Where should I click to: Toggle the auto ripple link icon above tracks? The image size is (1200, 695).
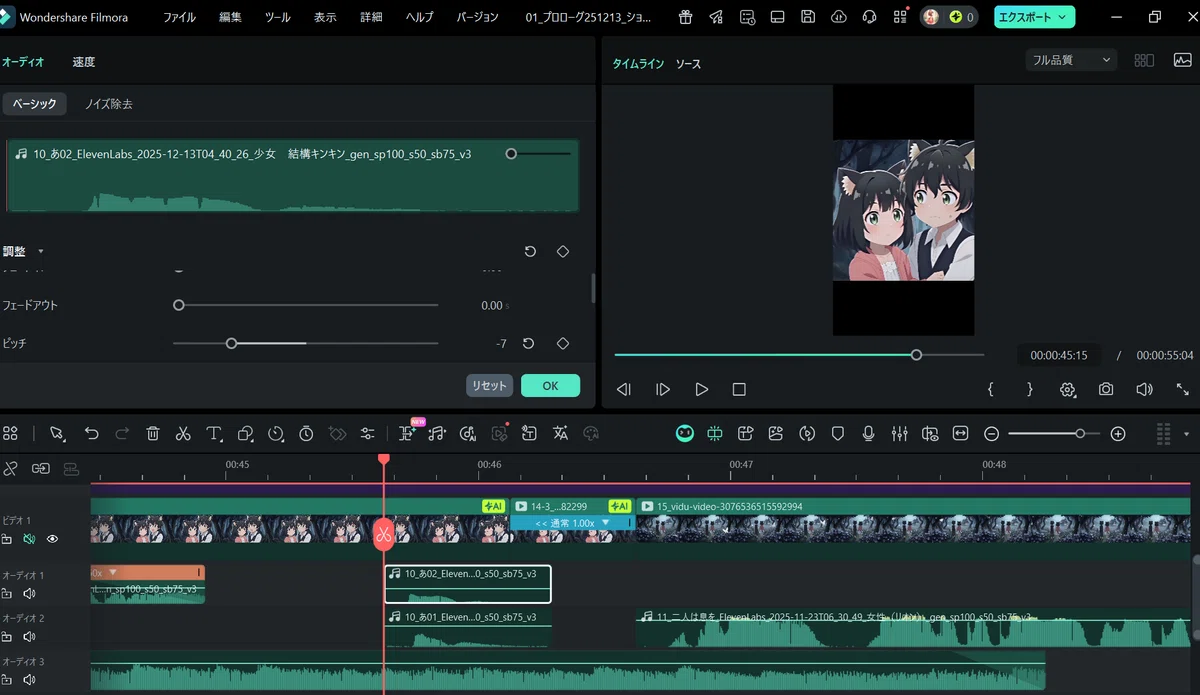[x=41, y=468]
